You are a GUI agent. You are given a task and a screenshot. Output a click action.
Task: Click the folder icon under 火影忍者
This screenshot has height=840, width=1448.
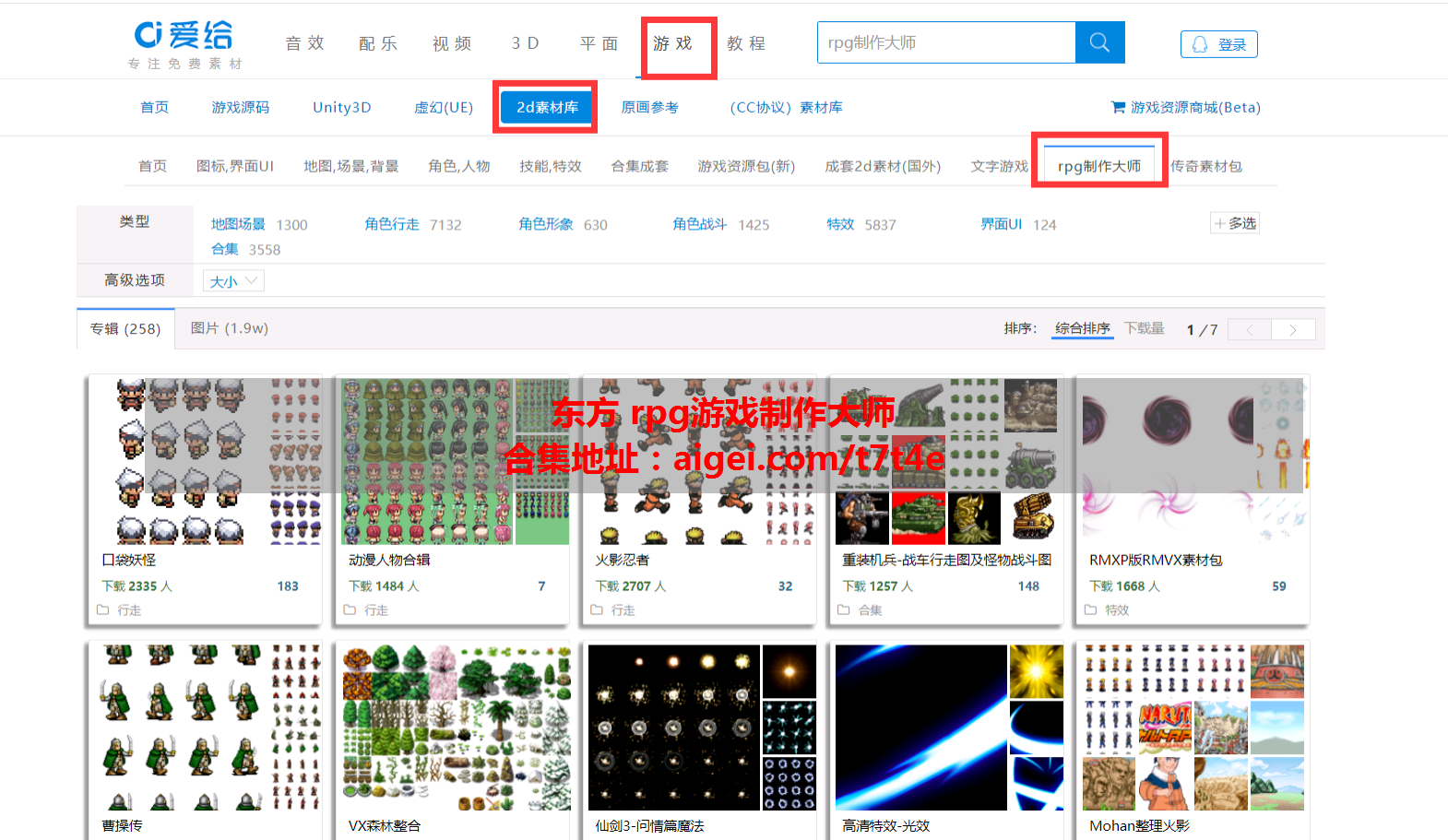coord(597,609)
